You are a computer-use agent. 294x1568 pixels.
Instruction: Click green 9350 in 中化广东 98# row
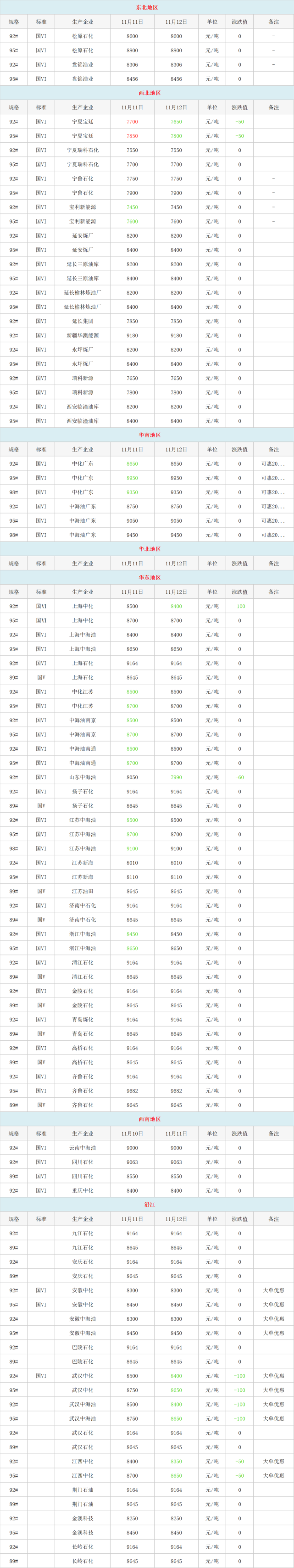(x=132, y=492)
